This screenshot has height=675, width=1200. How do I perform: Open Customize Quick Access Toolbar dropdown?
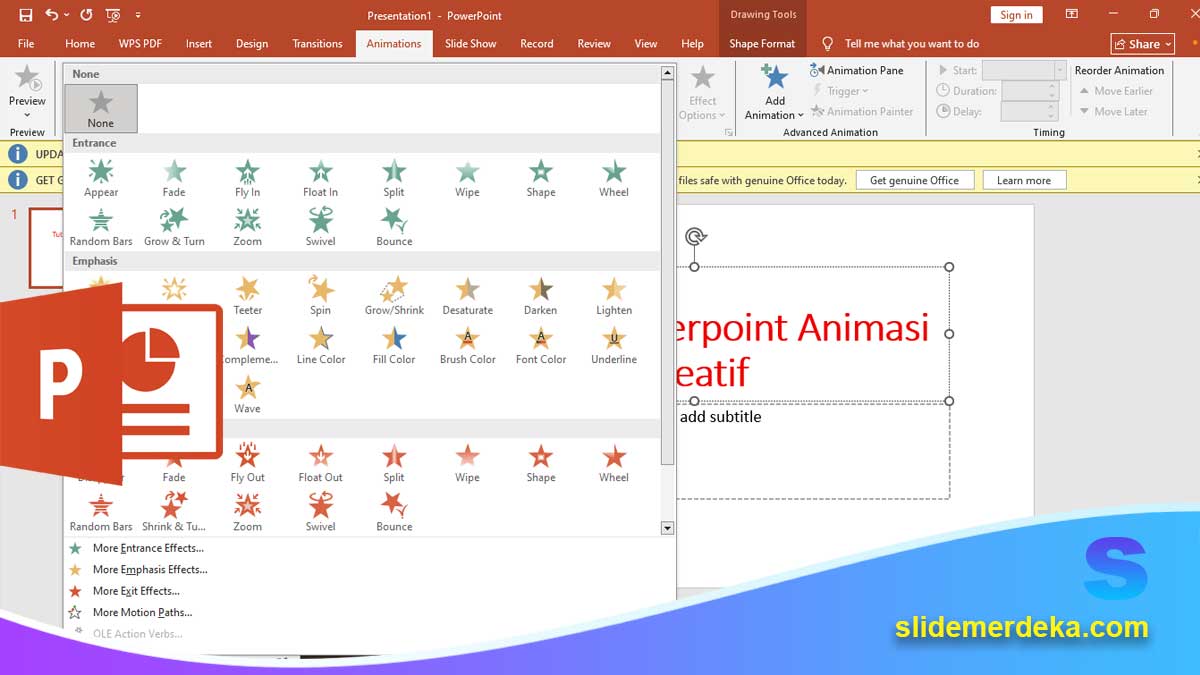pos(138,15)
